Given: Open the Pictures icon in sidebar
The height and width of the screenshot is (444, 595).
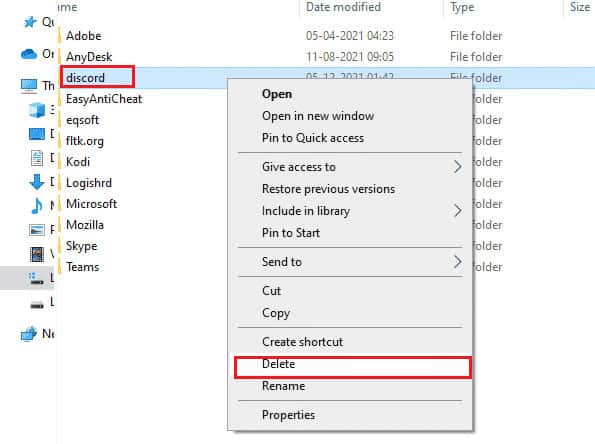Looking at the screenshot, I should 37,230.
